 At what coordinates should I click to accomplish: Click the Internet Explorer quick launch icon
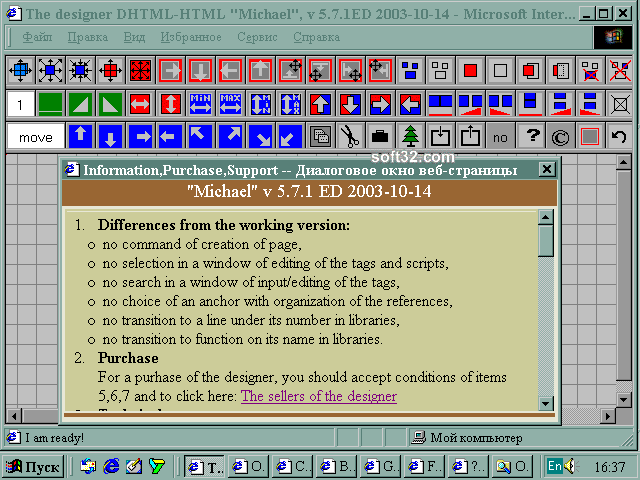click(111, 466)
